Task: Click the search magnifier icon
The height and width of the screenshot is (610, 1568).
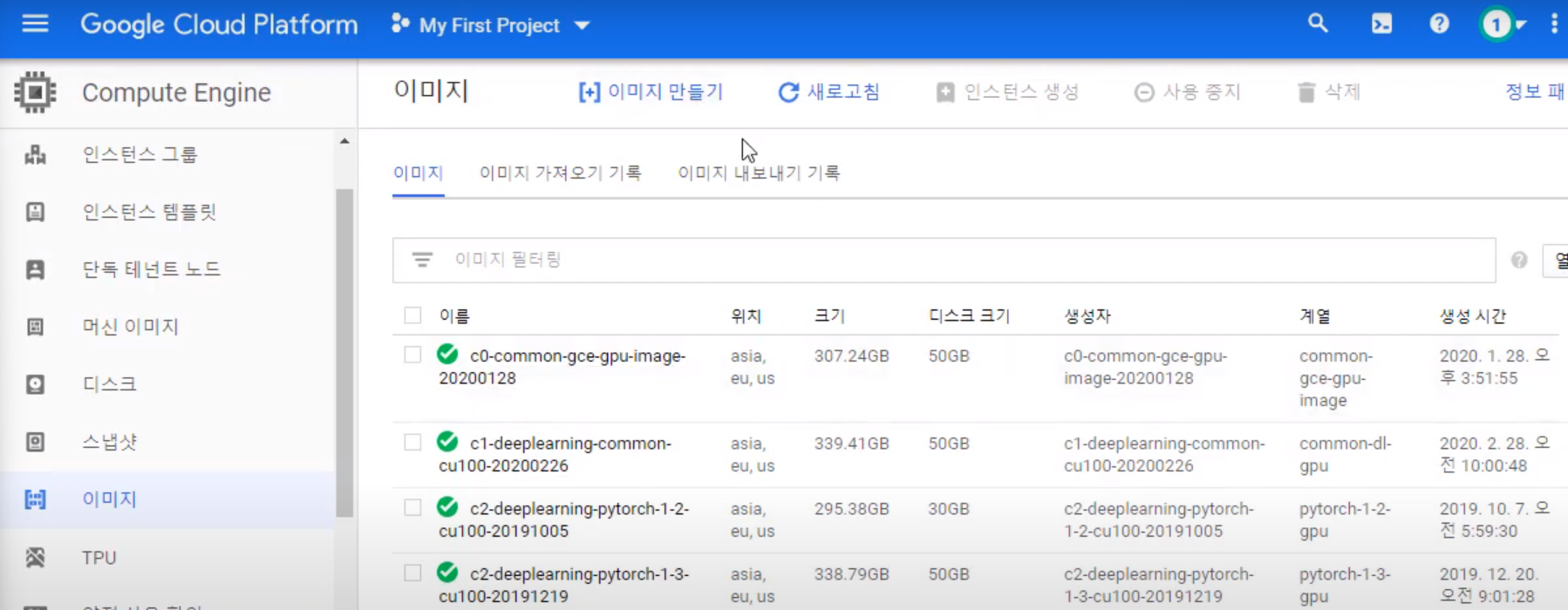Action: (x=1318, y=24)
